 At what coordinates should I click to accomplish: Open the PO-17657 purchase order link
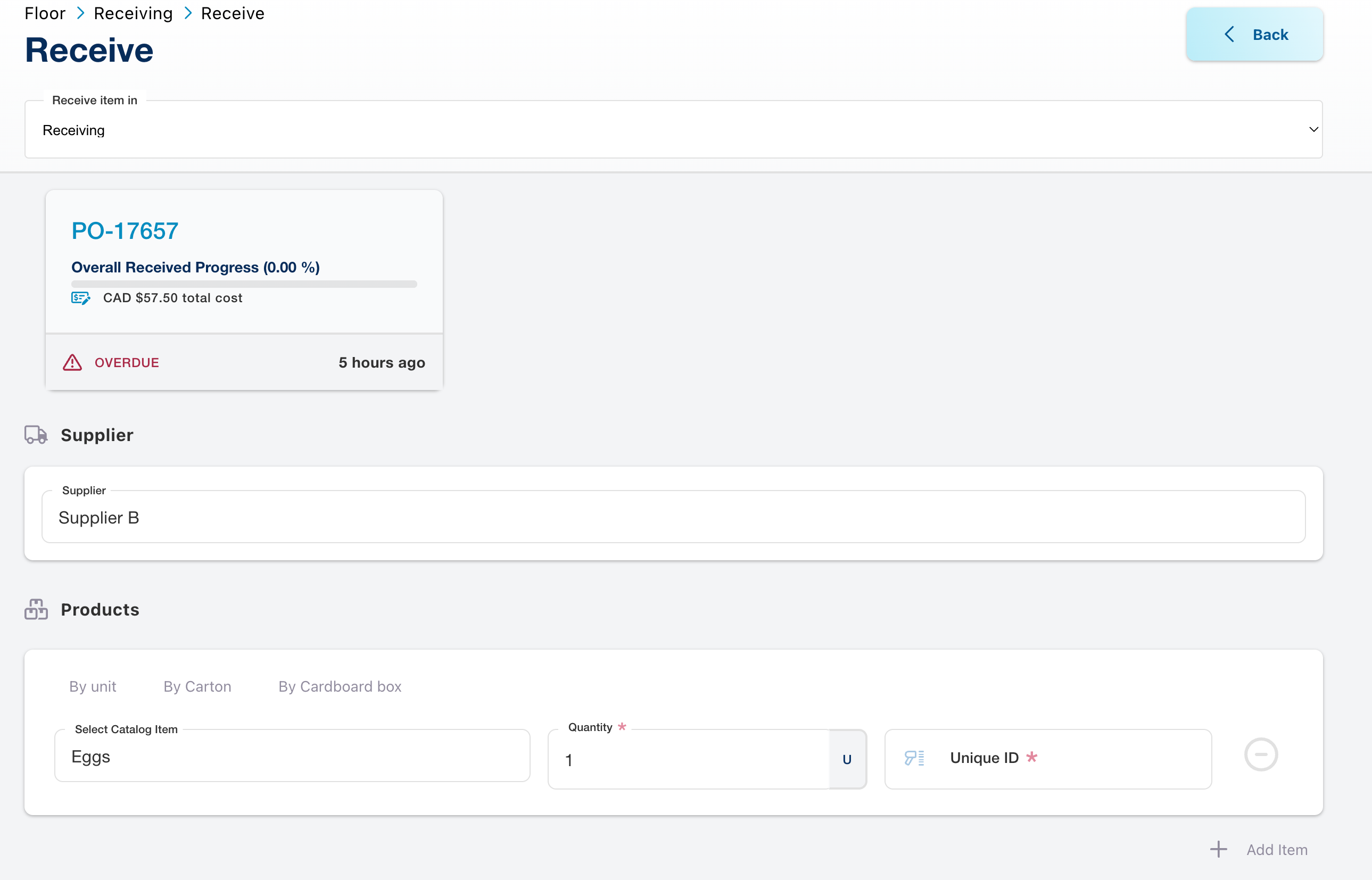pos(125,231)
